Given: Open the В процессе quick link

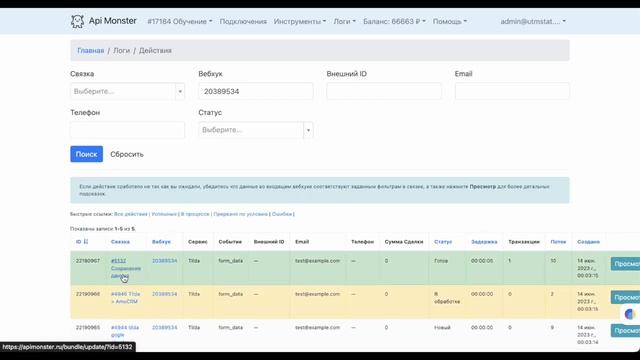Looking at the screenshot, I should [195, 214].
